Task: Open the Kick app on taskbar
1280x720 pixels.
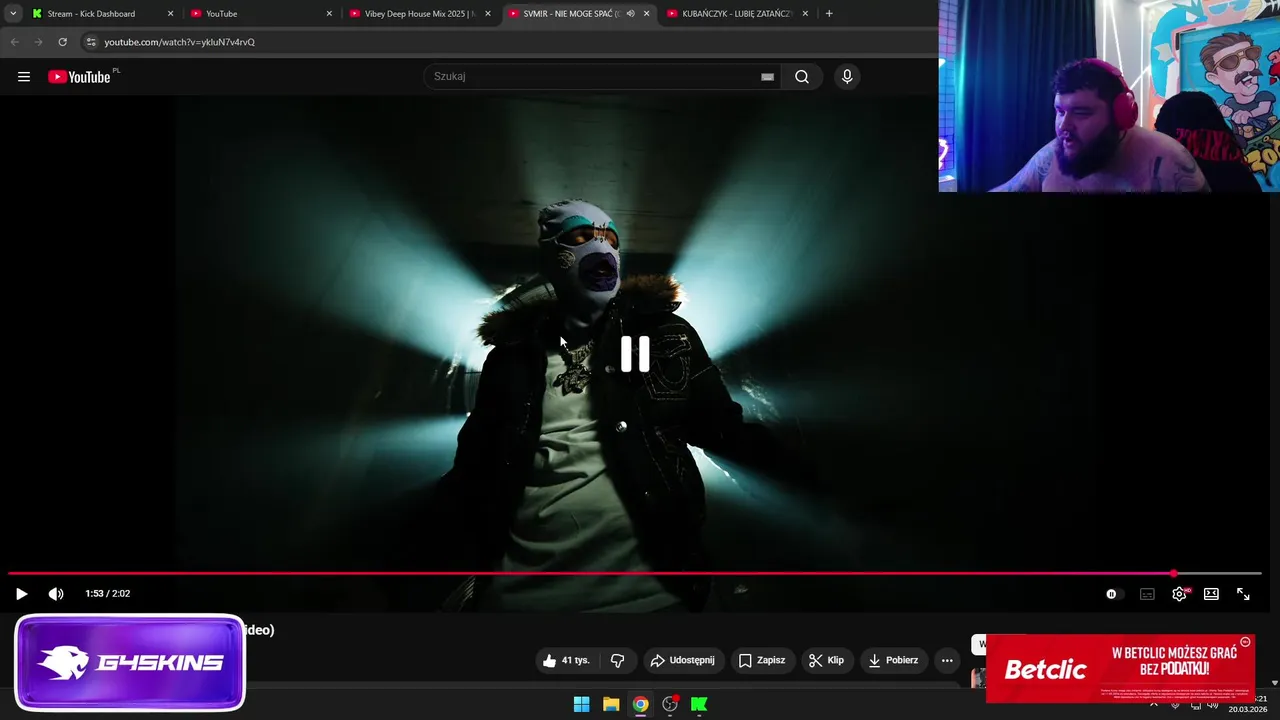Action: tap(699, 704)
